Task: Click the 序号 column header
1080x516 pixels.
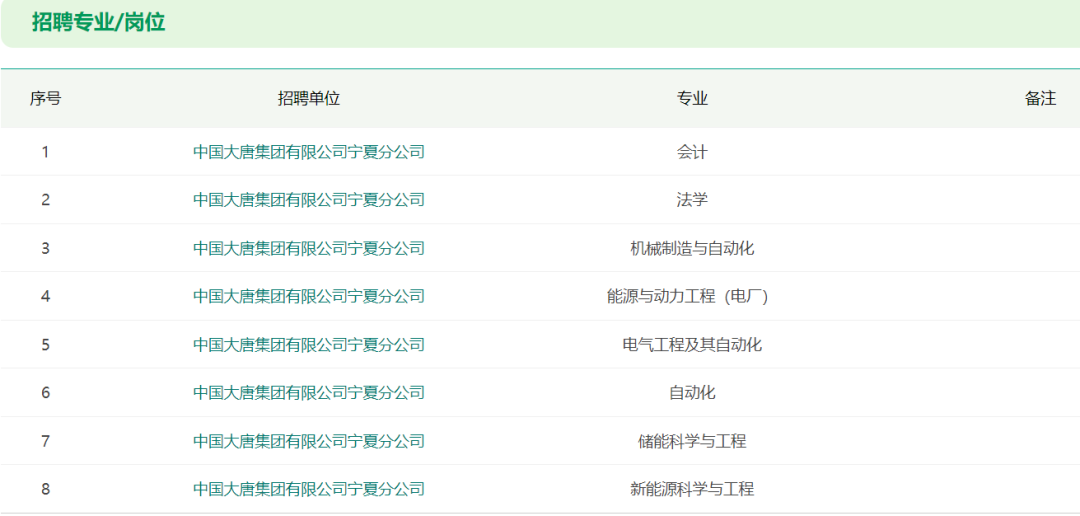Action: [45, 99]
